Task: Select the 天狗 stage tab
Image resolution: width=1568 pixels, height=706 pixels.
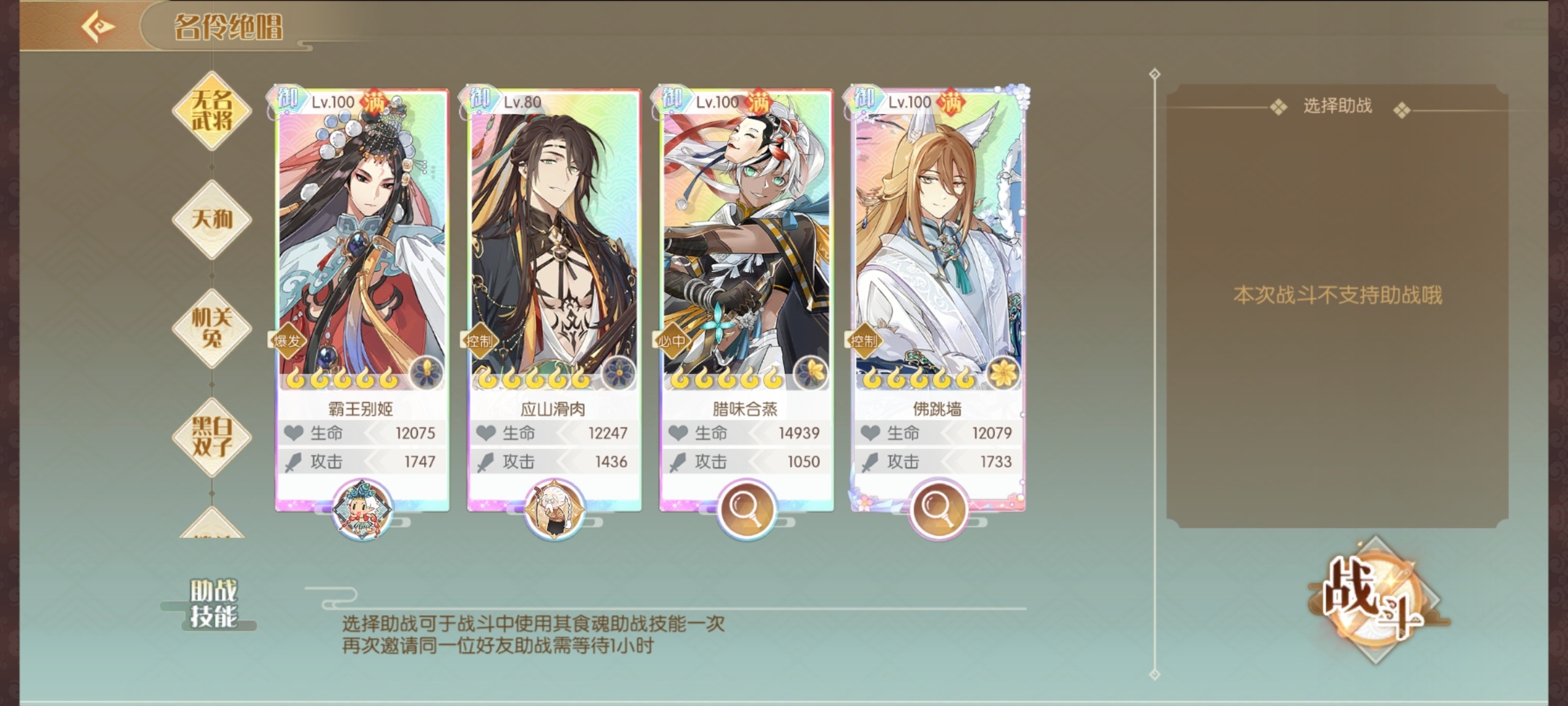Action: point(212,220)
